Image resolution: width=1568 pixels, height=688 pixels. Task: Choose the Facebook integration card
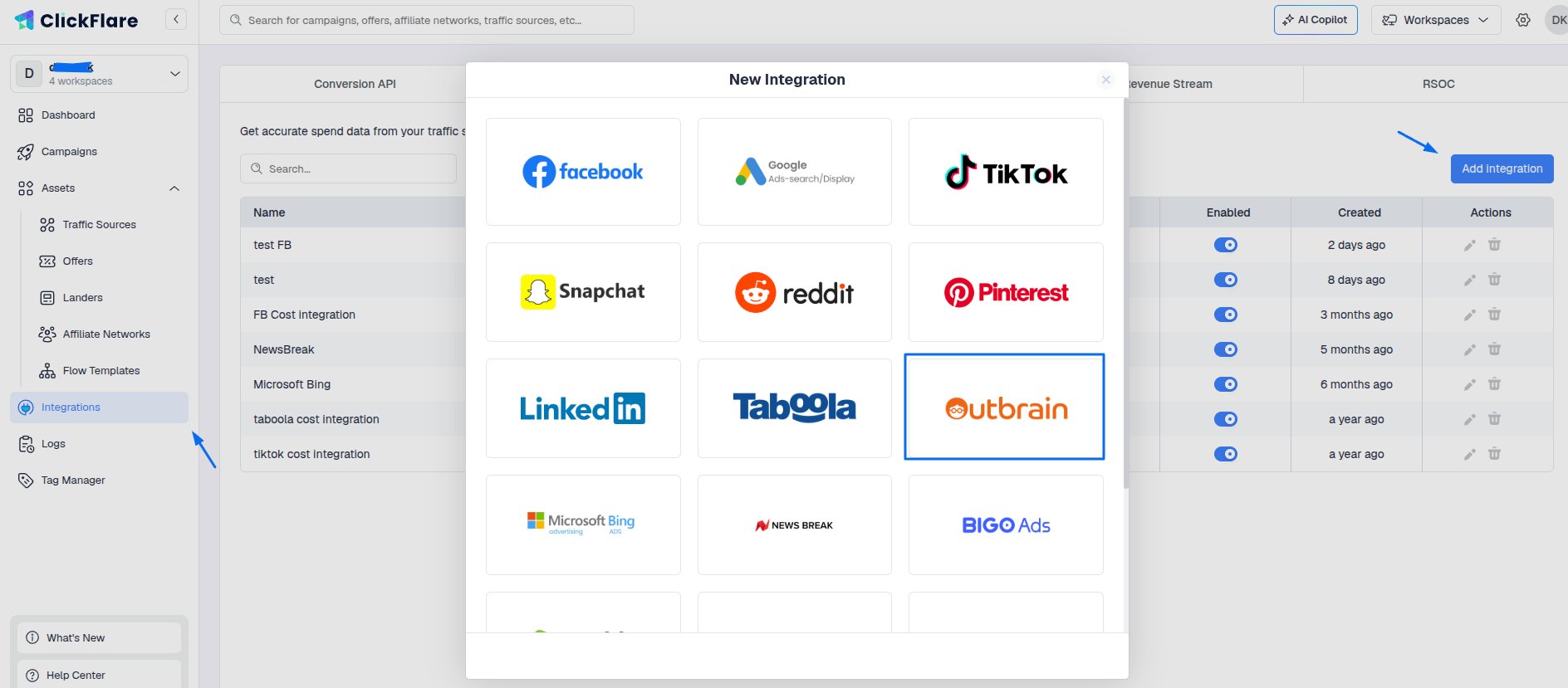click(583, 172)
